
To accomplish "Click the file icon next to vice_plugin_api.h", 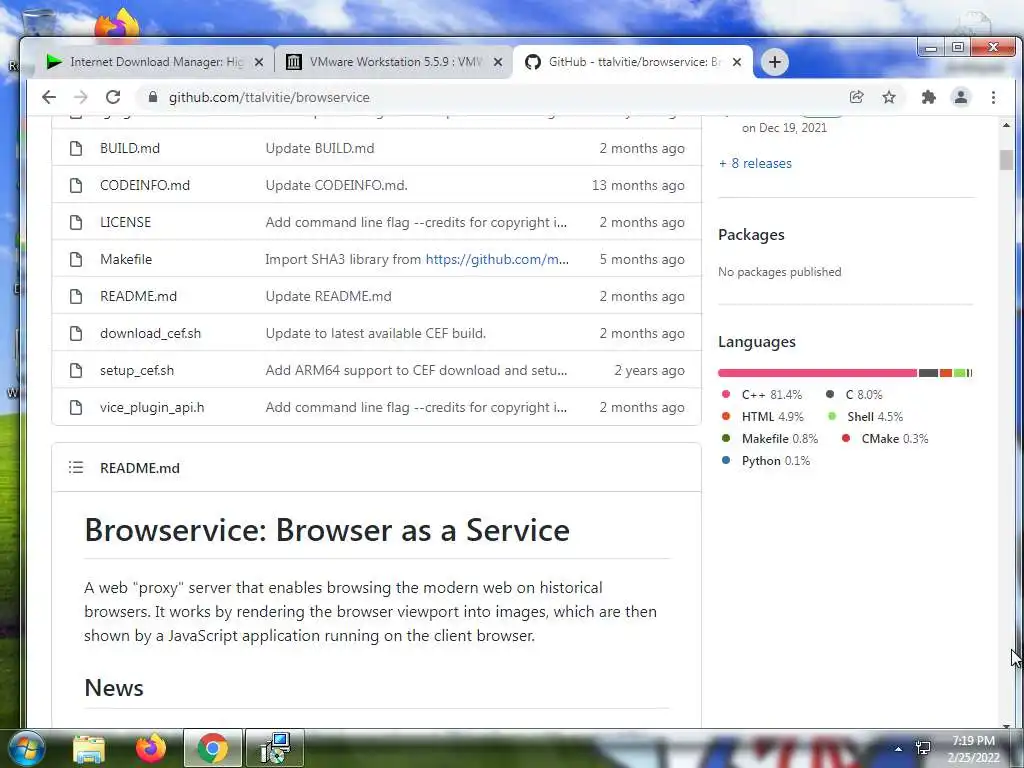I will tap(76, 408).
